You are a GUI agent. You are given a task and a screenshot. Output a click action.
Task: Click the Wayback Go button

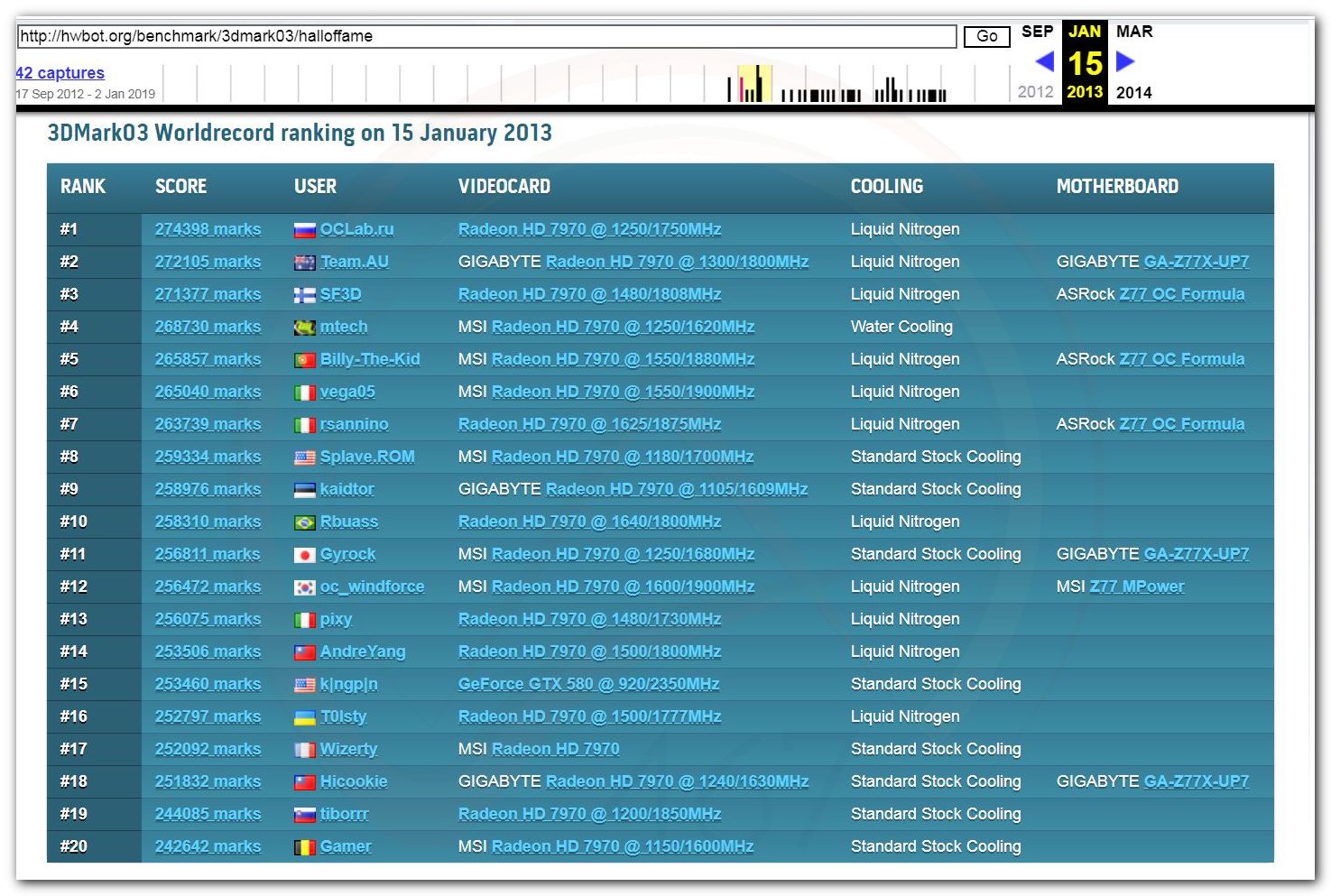coord(986,36)
